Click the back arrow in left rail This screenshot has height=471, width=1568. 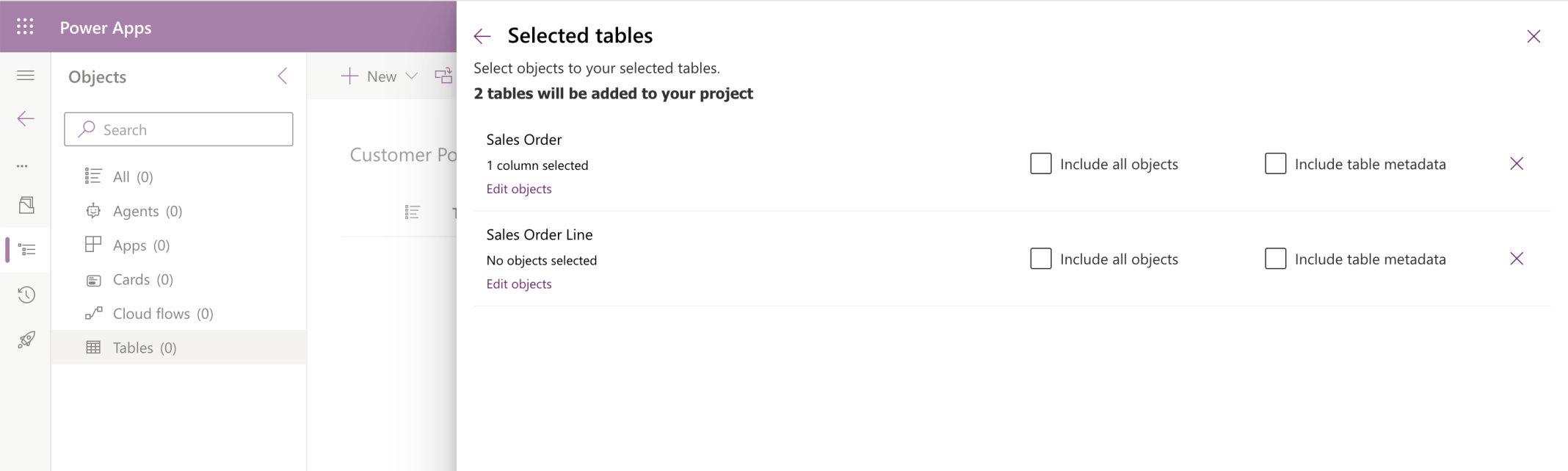[26, 118]
